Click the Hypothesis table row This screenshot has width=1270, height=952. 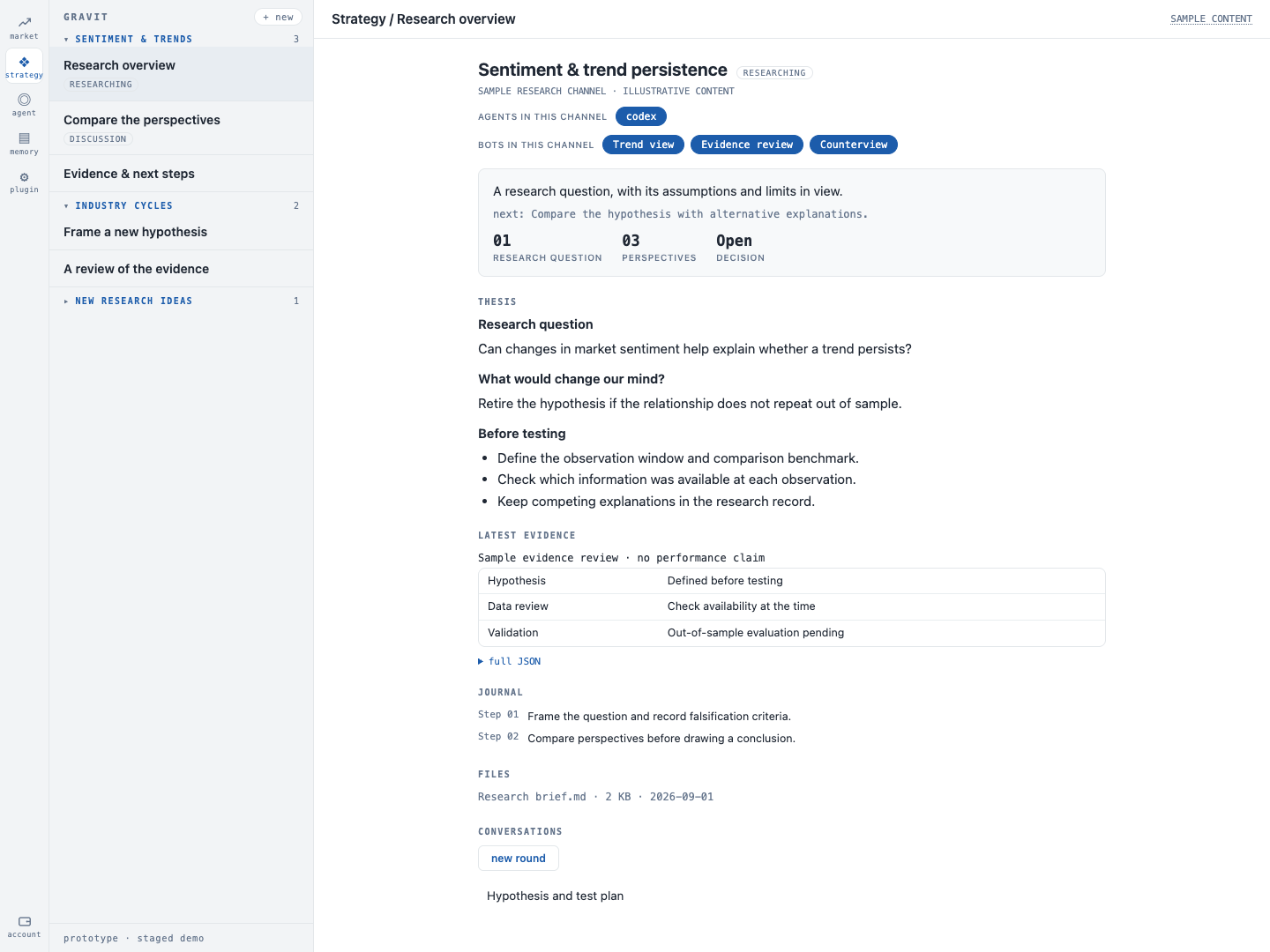click(791, 581)
